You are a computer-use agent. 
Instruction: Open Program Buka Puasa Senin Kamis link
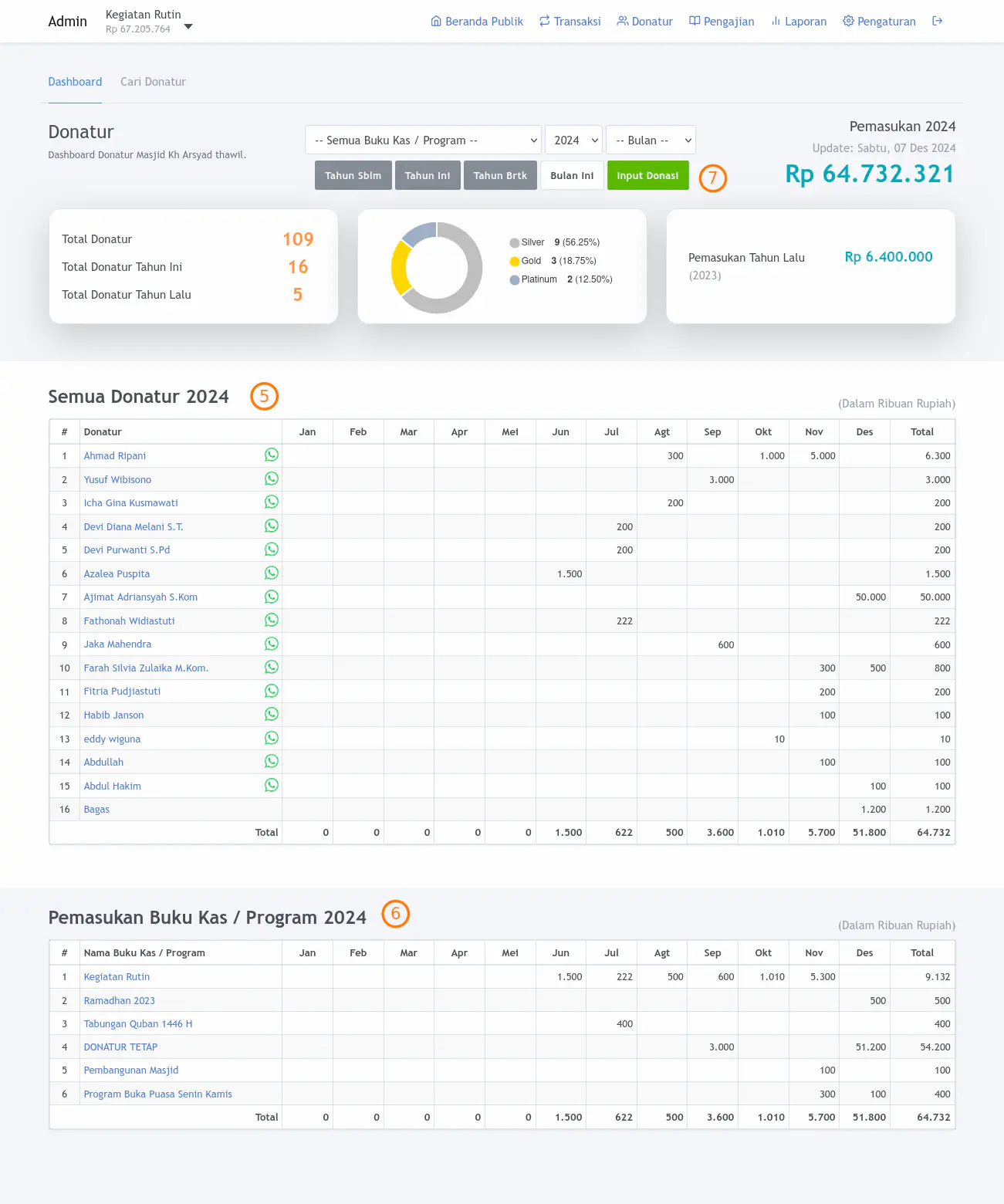coord(157,1094)
